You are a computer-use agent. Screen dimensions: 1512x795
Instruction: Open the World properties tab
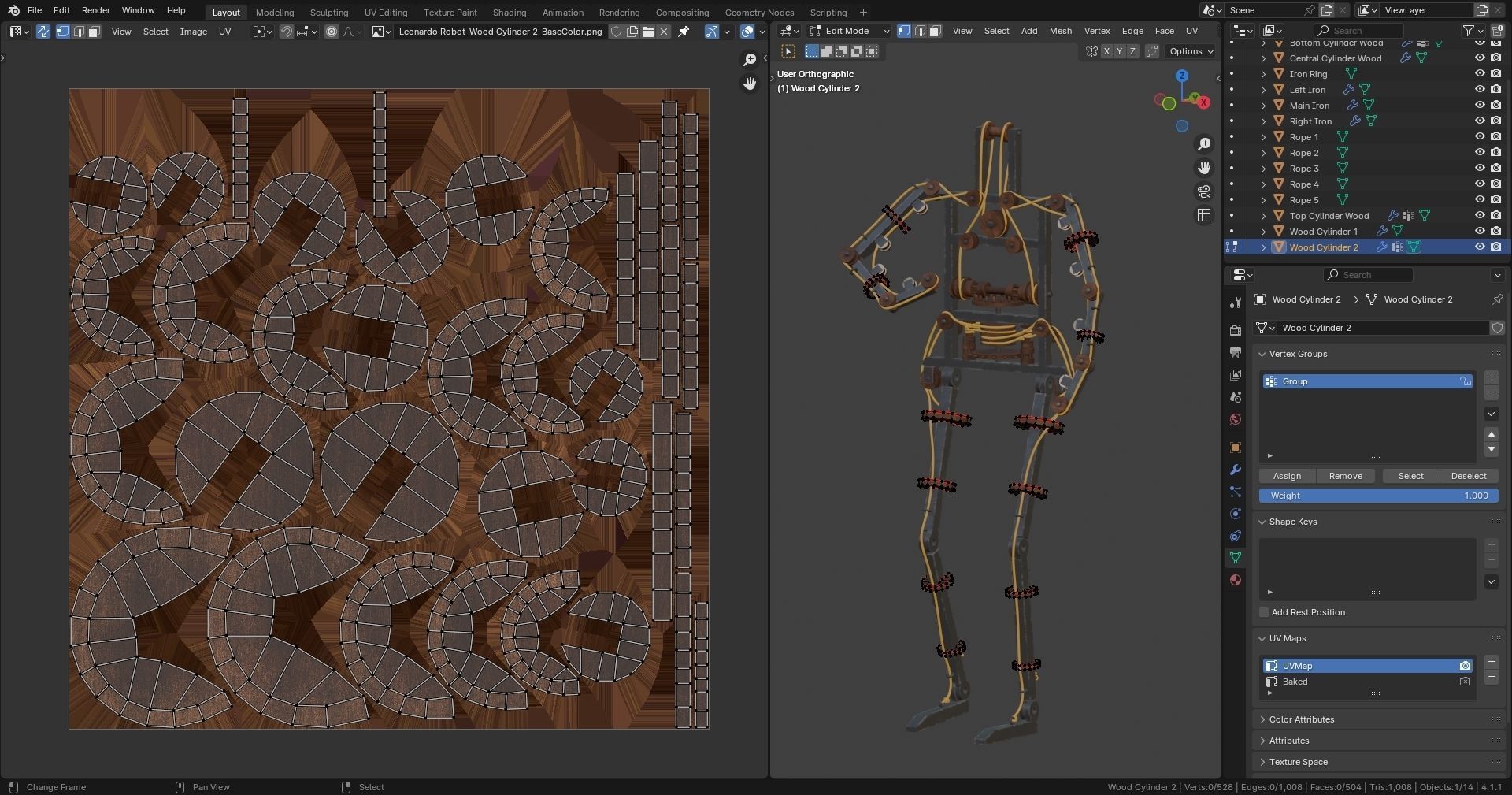1235,418
